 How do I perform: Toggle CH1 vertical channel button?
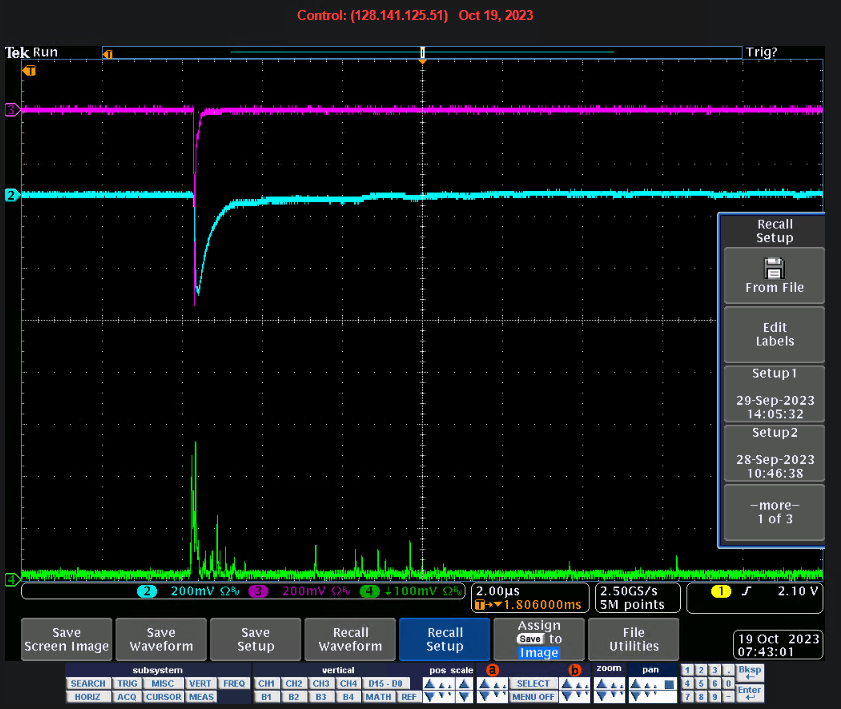click(x=266, y=684)
